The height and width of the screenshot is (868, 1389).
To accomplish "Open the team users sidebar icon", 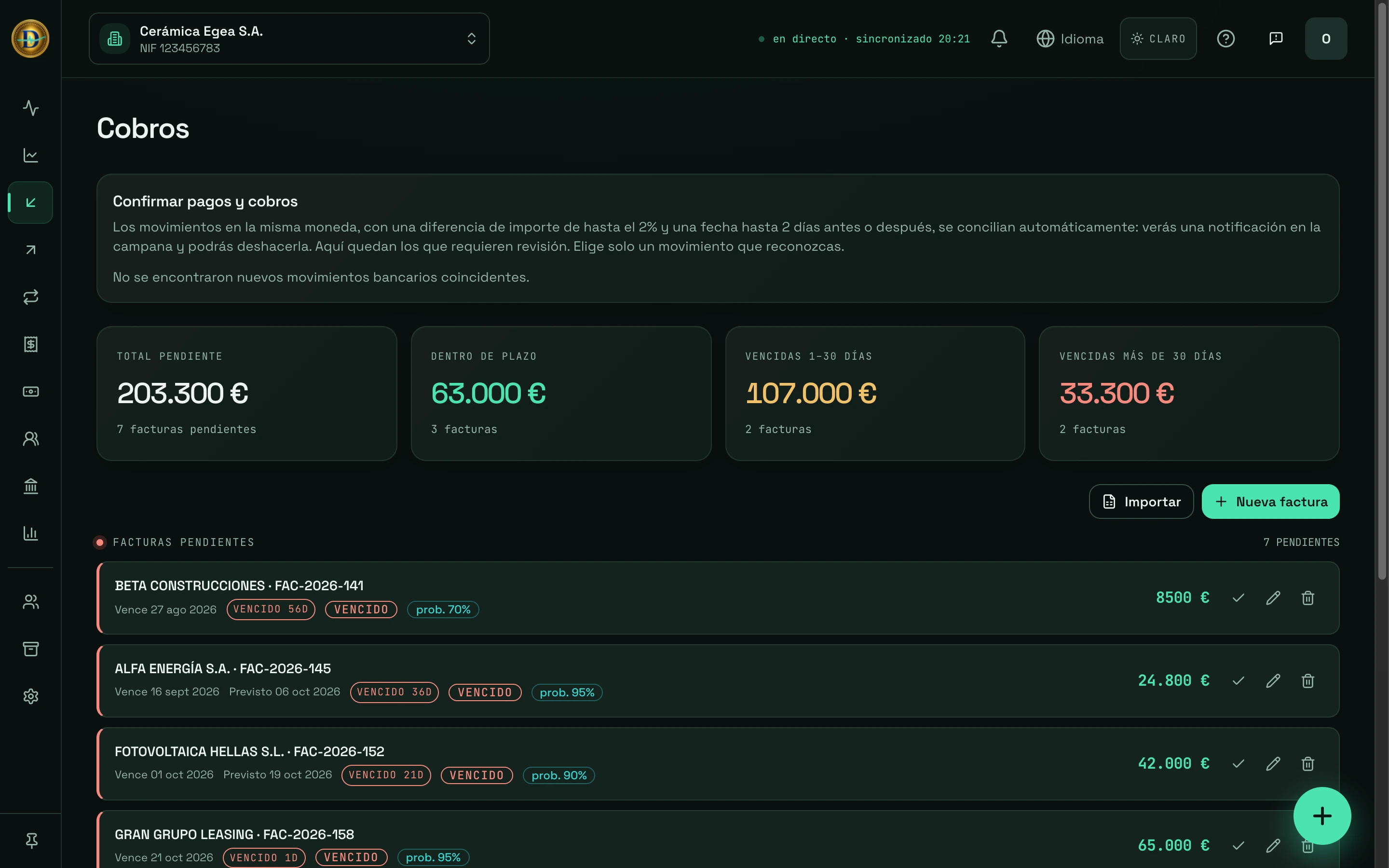I will [30, 602].
